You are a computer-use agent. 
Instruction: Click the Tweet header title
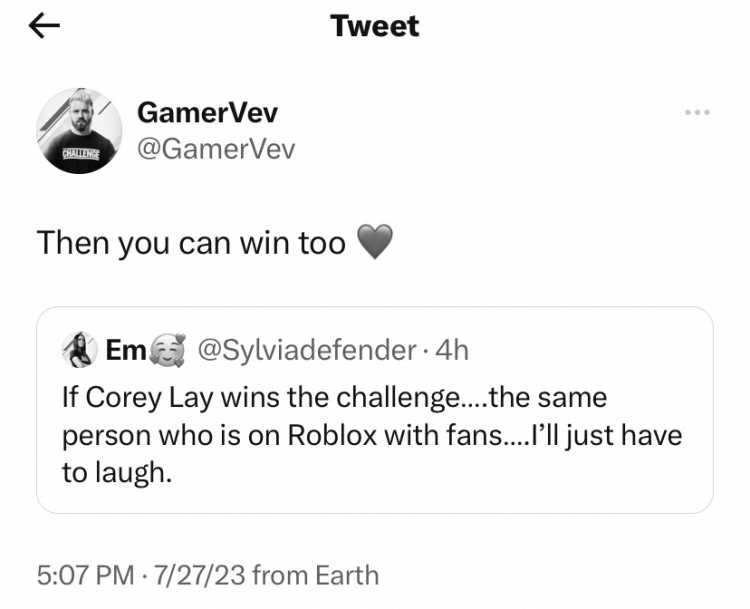click(375, 26)
